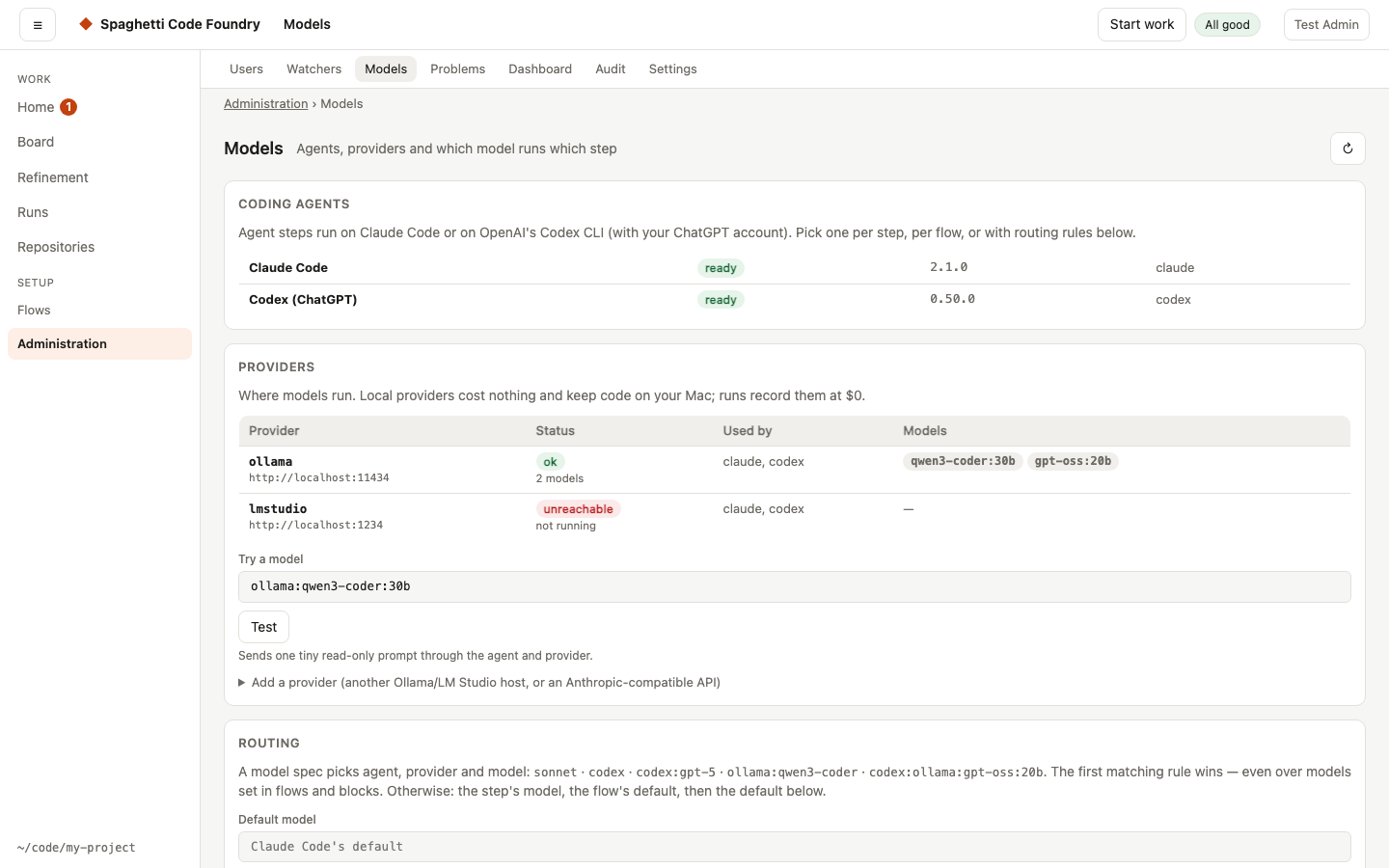Click http://localhost:11434 URL text
The width and height of the screenshot is (1389, 868).
click(319, 477)
